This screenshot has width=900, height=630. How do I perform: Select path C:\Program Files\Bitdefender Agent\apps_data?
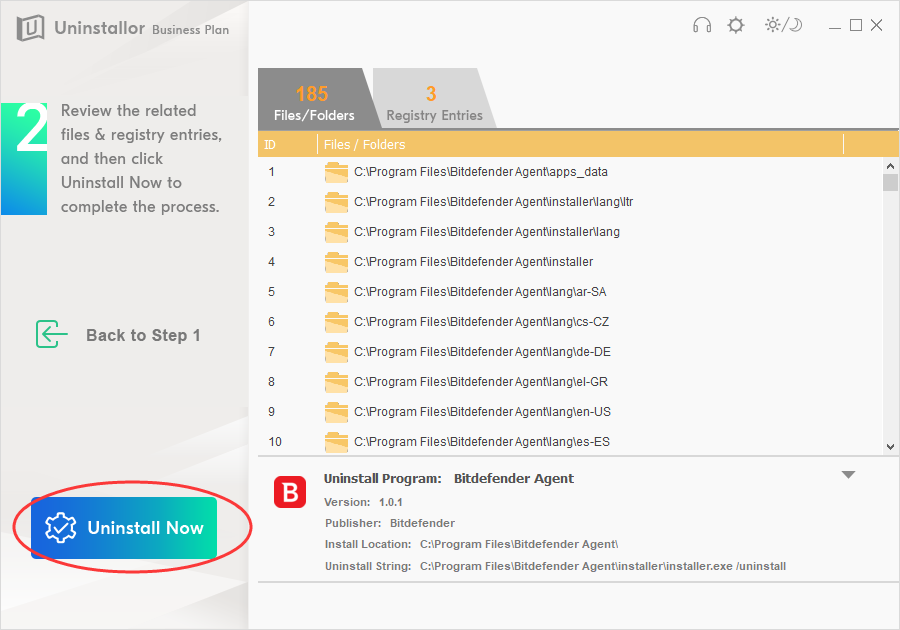pos(480,172)
